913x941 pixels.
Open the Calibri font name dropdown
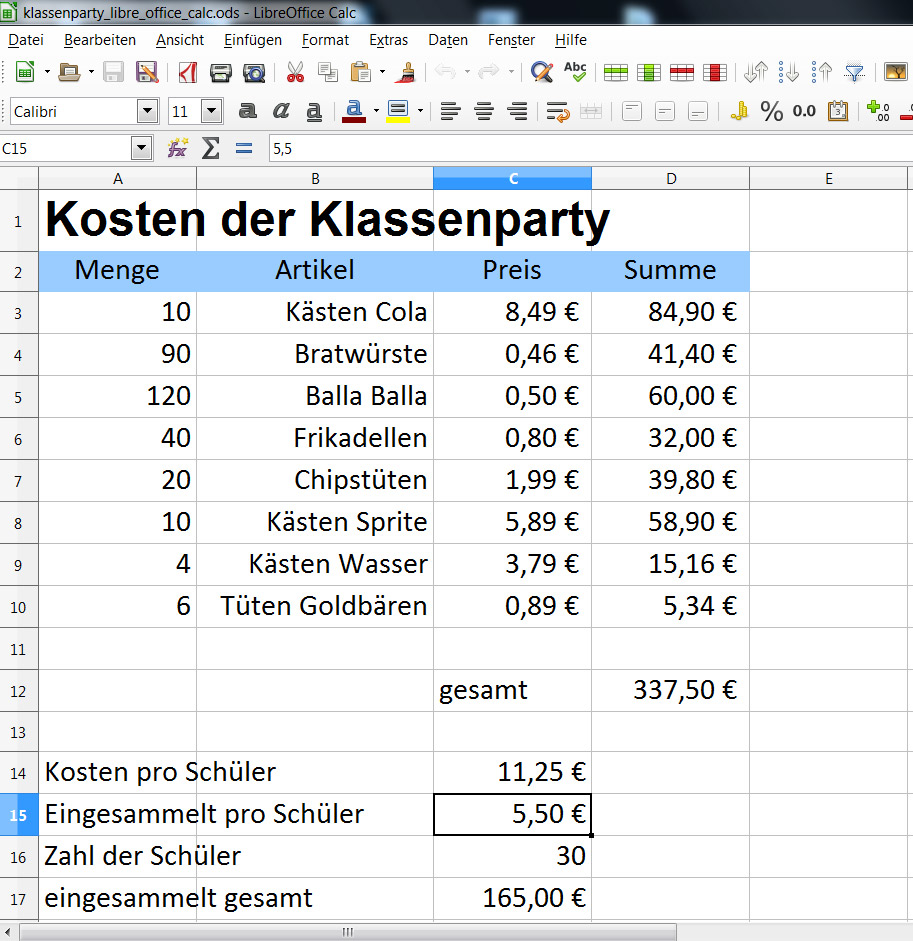tap(148, 111)
